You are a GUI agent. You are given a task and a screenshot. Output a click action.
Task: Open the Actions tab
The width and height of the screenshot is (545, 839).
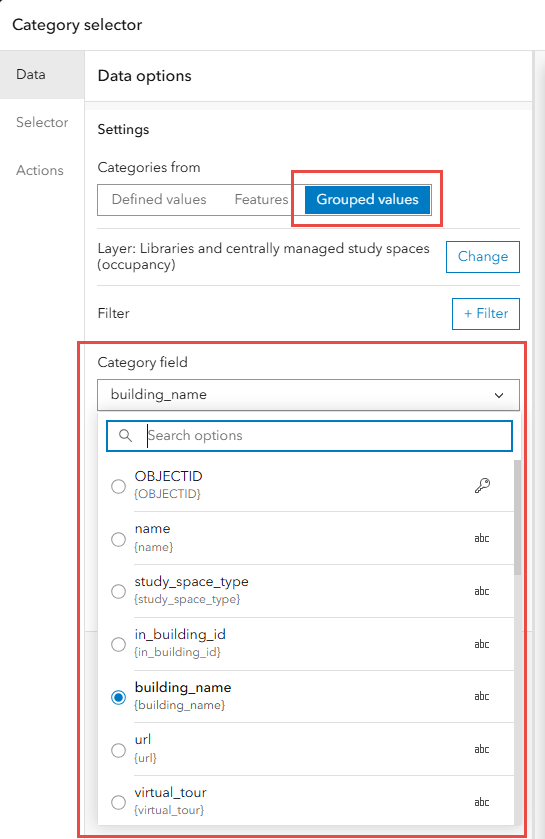coord(40,170)
